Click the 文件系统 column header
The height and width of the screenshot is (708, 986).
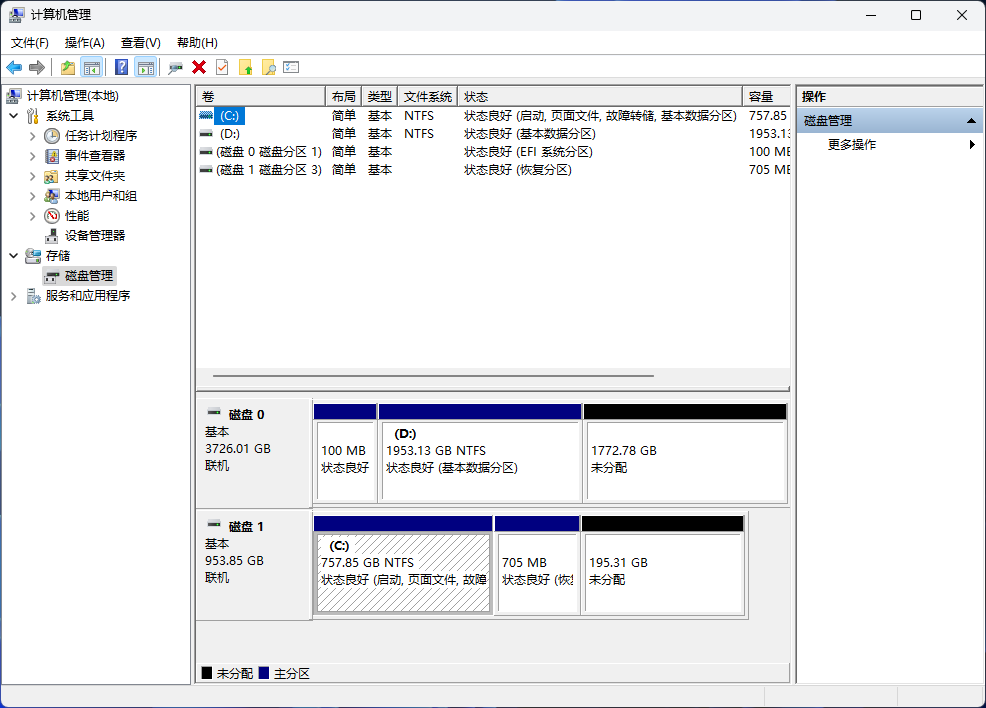(428, 96)
